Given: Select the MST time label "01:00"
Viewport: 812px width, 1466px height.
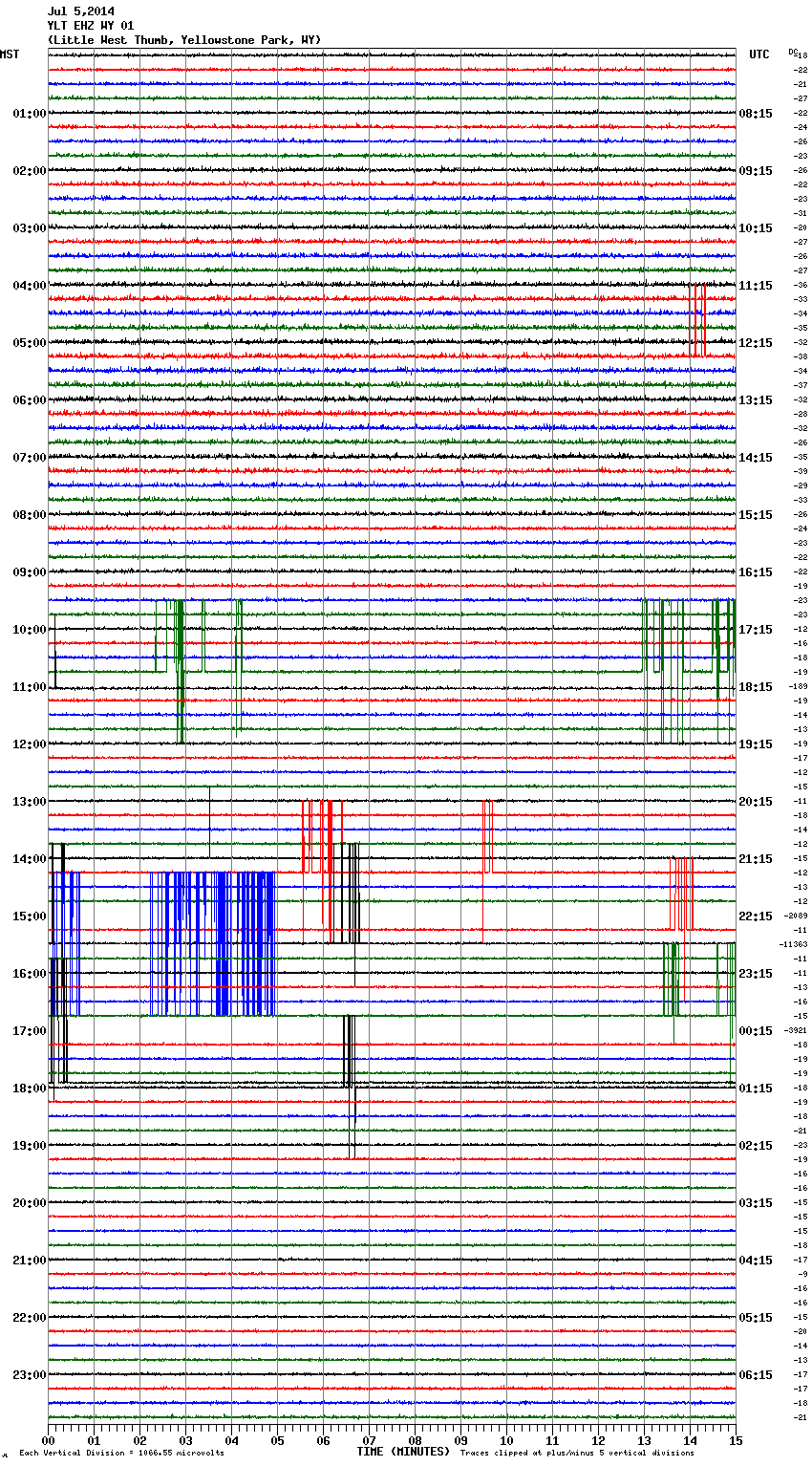Looking at the screenshot, I should pyautogui.click(x=30, y=114).
